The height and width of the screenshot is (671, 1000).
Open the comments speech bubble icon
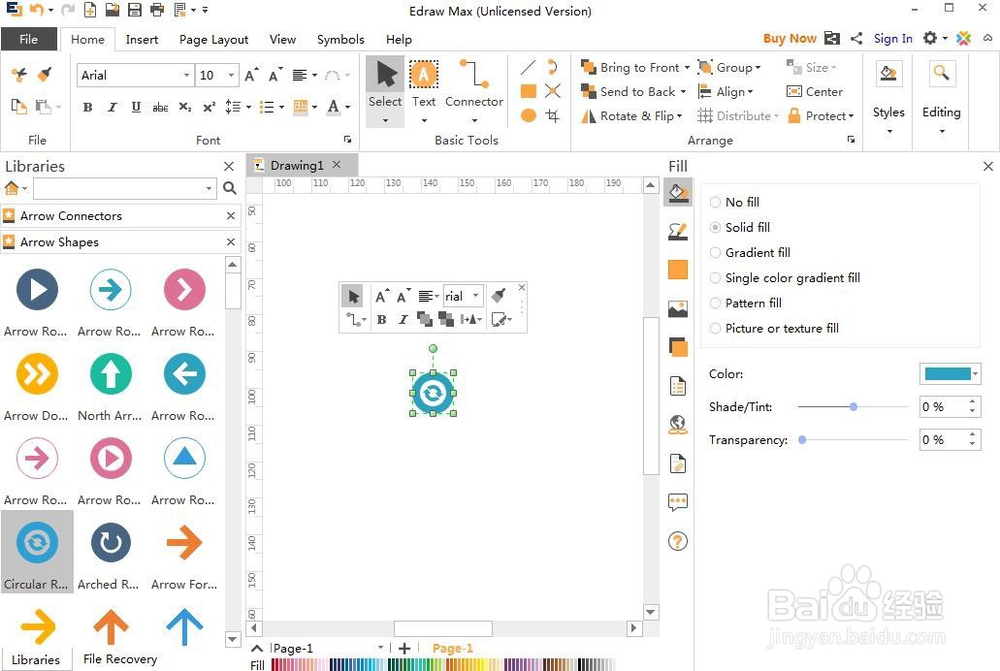678,502
